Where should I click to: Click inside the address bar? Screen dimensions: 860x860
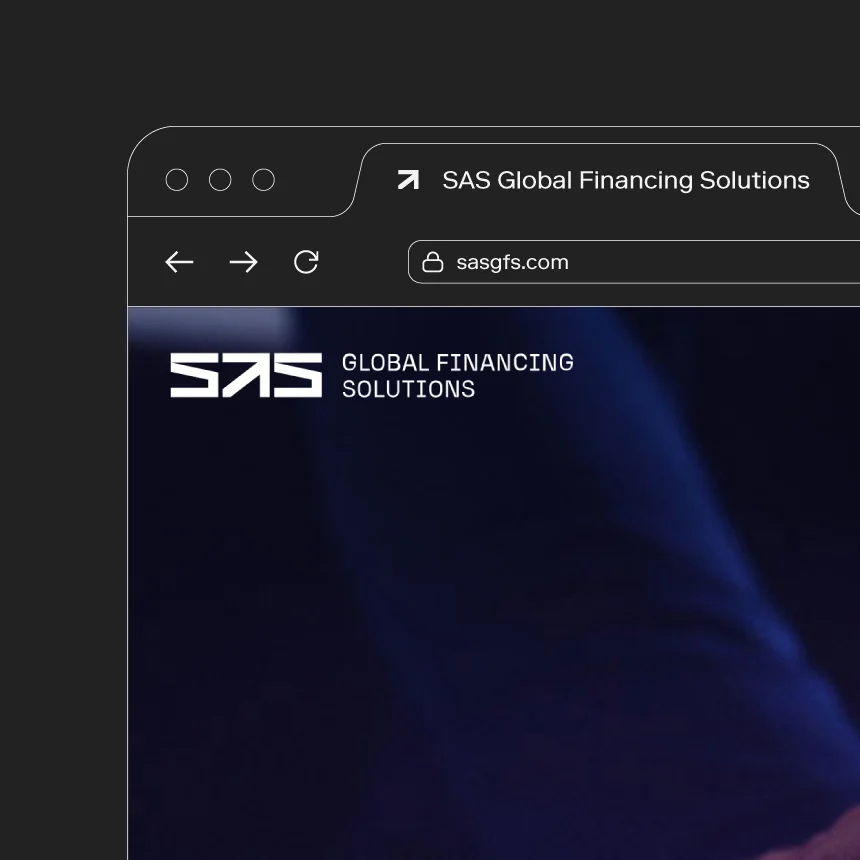tap(600, 262)
